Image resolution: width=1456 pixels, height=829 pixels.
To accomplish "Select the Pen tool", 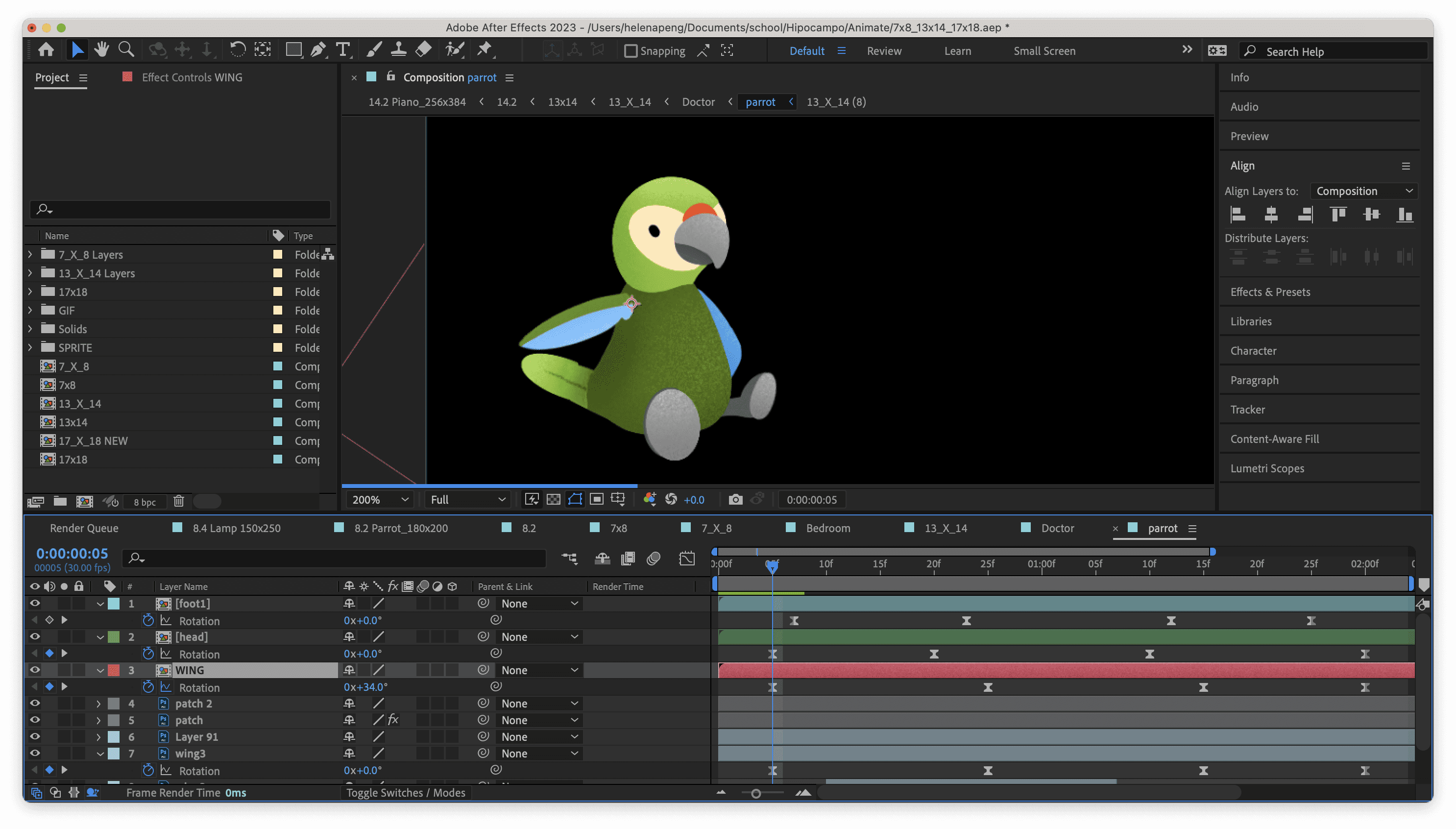I will tap(318, 50).
